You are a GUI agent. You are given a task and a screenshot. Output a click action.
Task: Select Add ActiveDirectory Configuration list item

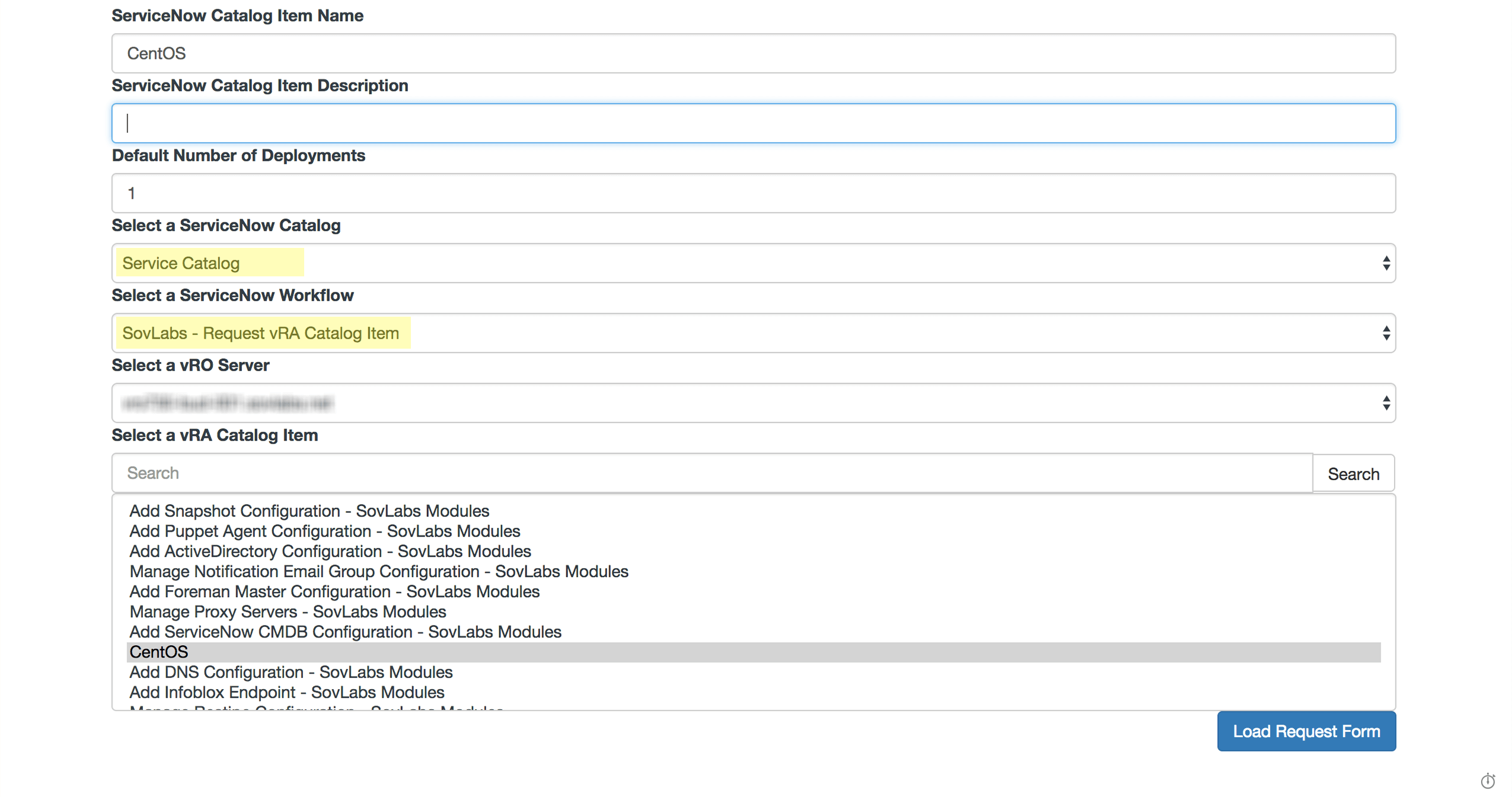[330, 551]
